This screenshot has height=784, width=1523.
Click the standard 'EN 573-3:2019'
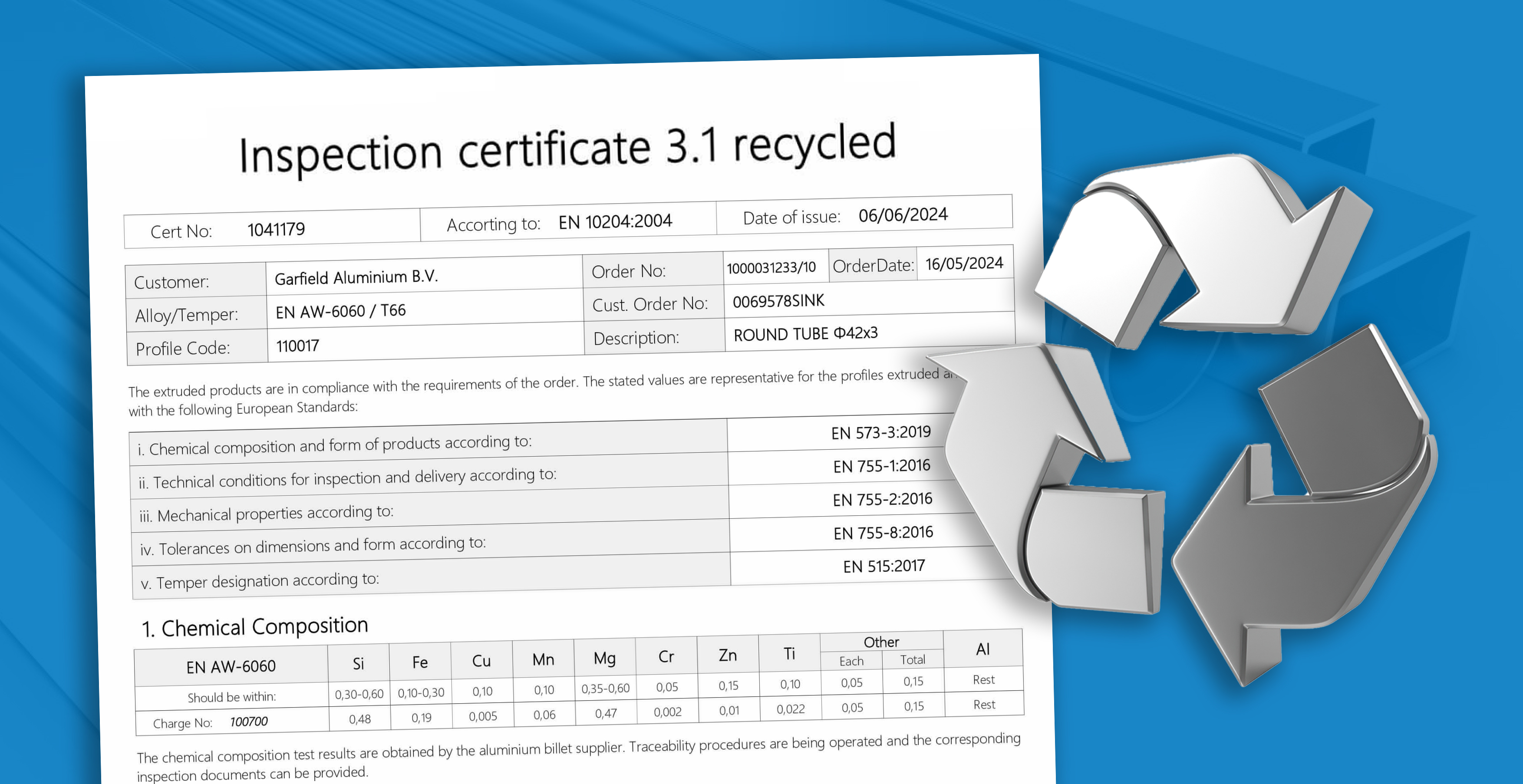[881, 433]
